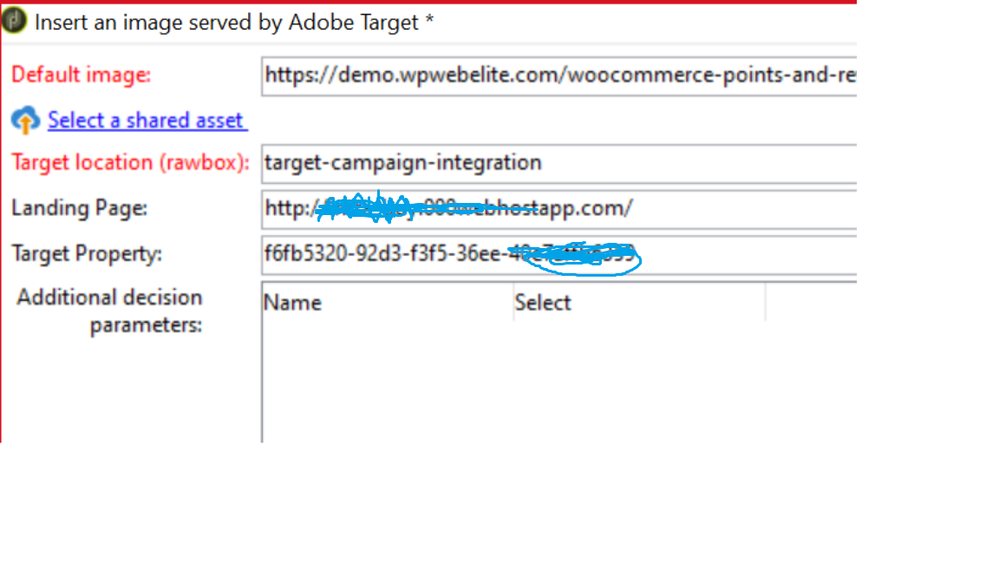The width and height of the screenshot is (999, 562).
Task: Click the empty list area under Name column
Action: (387, 380)
